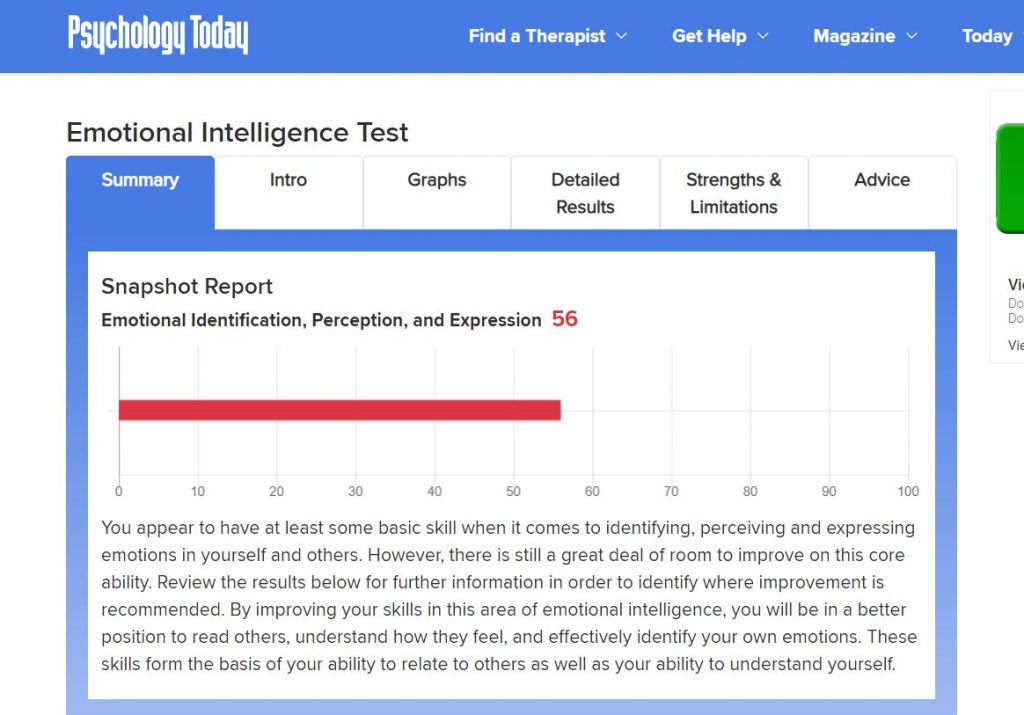Select the Advice tab
This screenshot has width=1024, height=715.
click(882, 181)
